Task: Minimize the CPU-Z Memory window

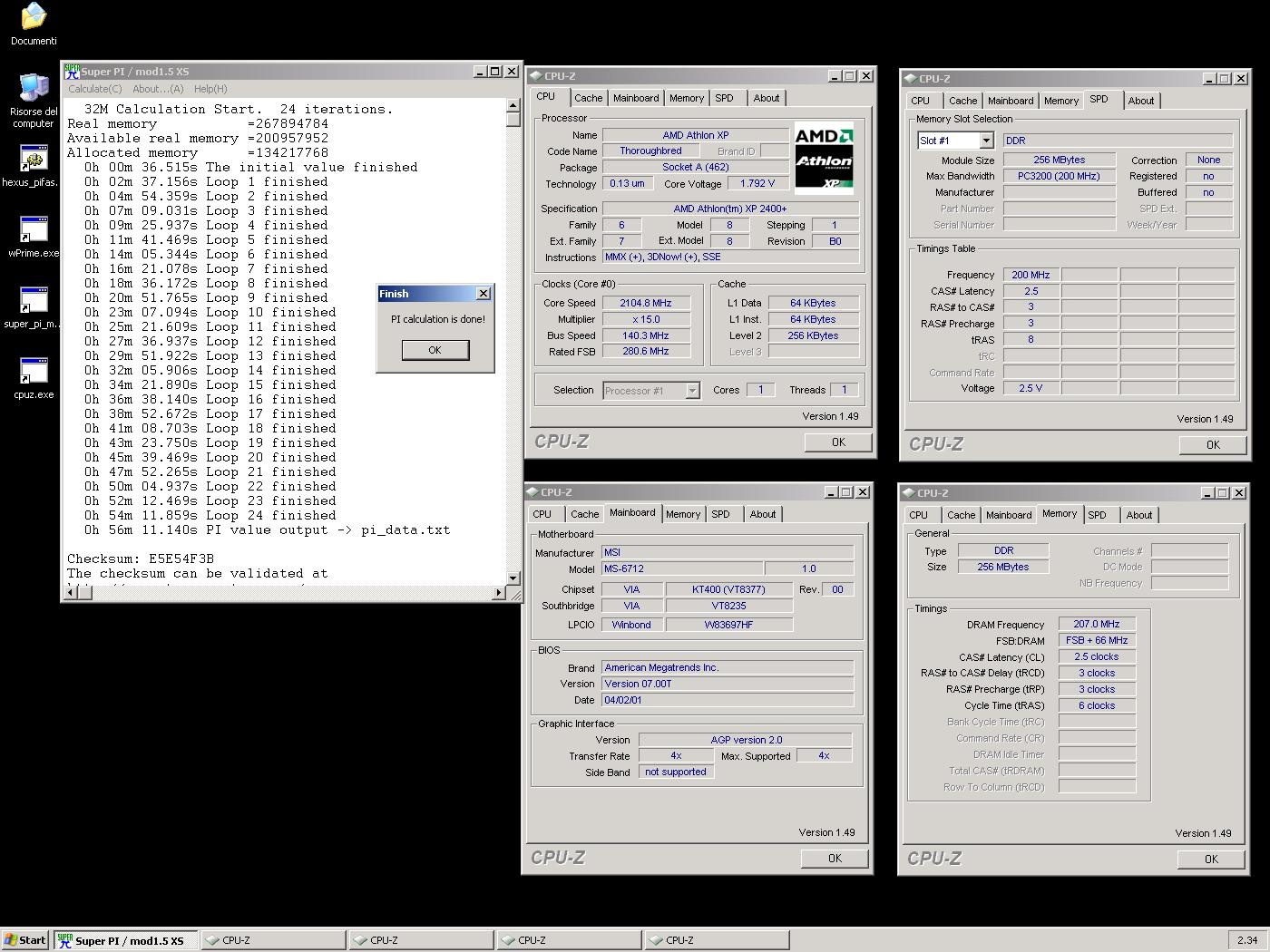Action: pyautogui.click(x=1208, y=493)
